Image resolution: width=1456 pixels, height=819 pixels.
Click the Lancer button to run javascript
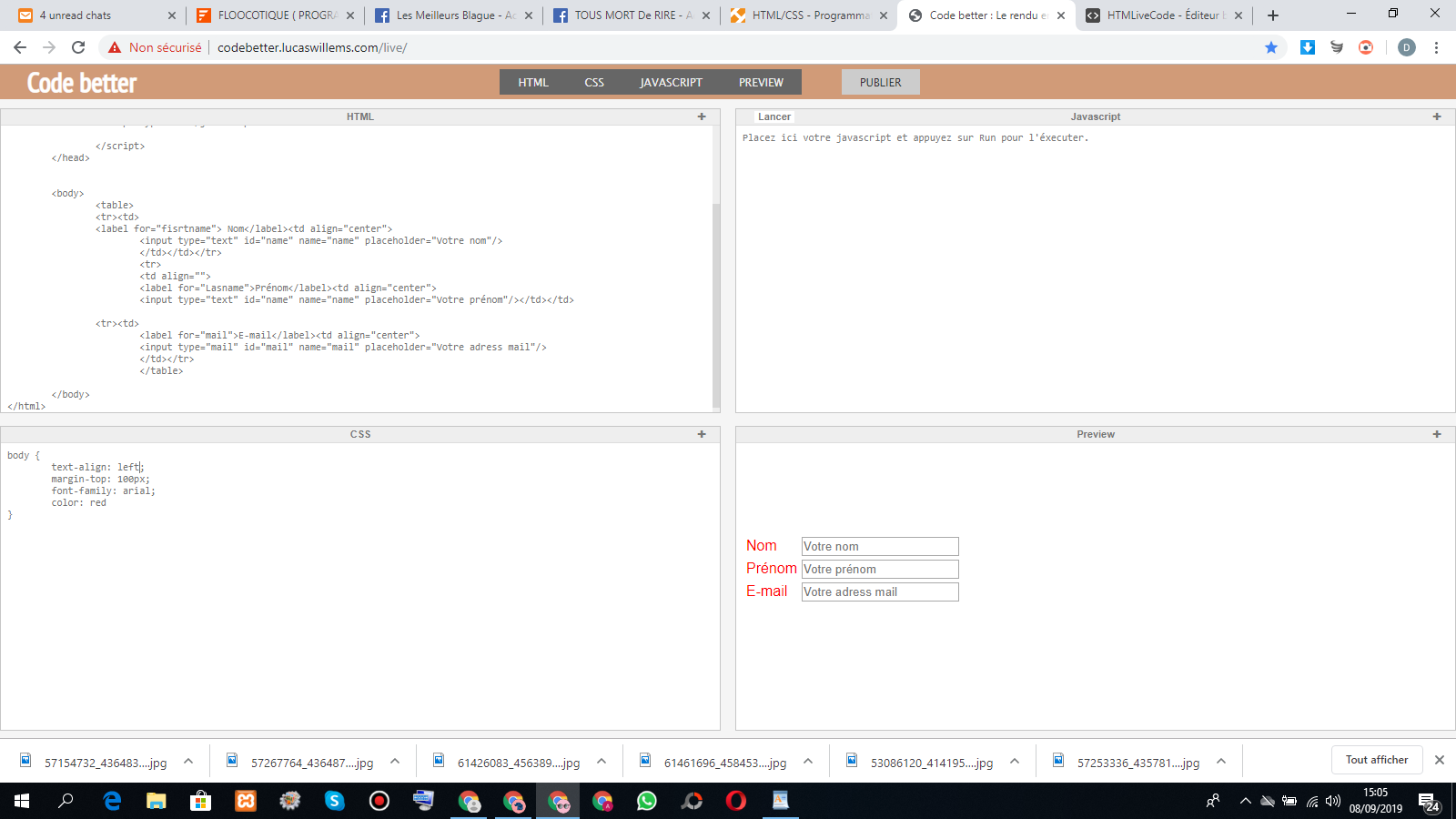tap(774, 116)
